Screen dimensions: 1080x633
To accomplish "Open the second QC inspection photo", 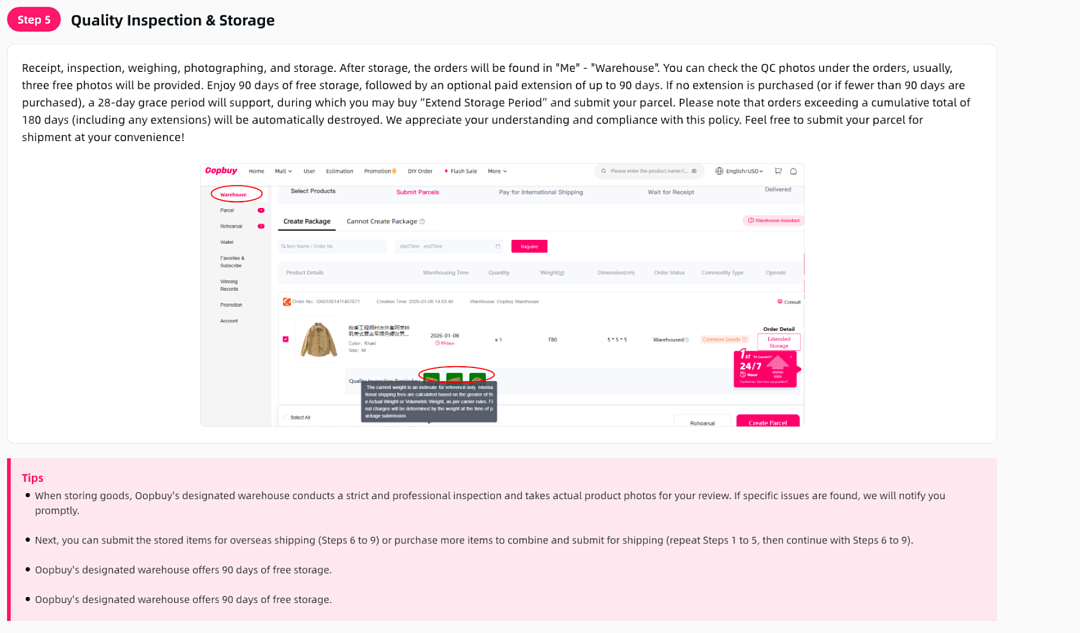I will [x=455, y=378].
